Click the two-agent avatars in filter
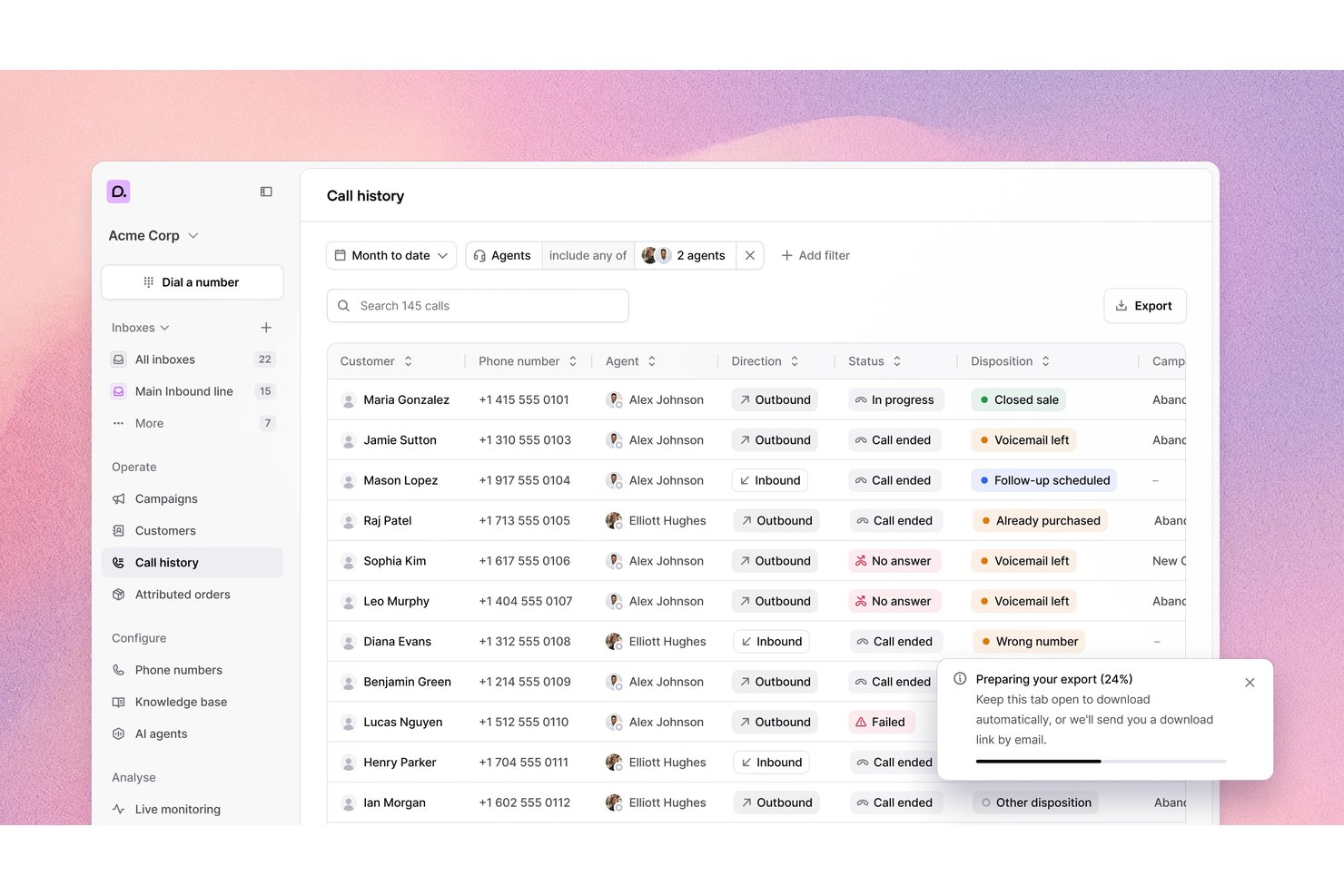1344x896 pixels. click(657, 256)
